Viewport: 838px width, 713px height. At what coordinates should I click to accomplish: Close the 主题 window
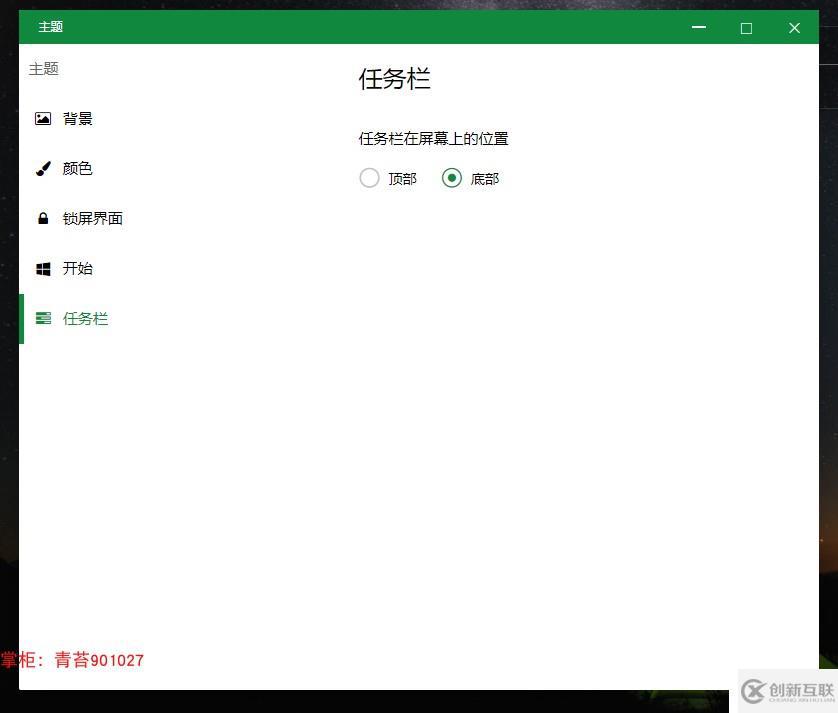pos(794,28)
